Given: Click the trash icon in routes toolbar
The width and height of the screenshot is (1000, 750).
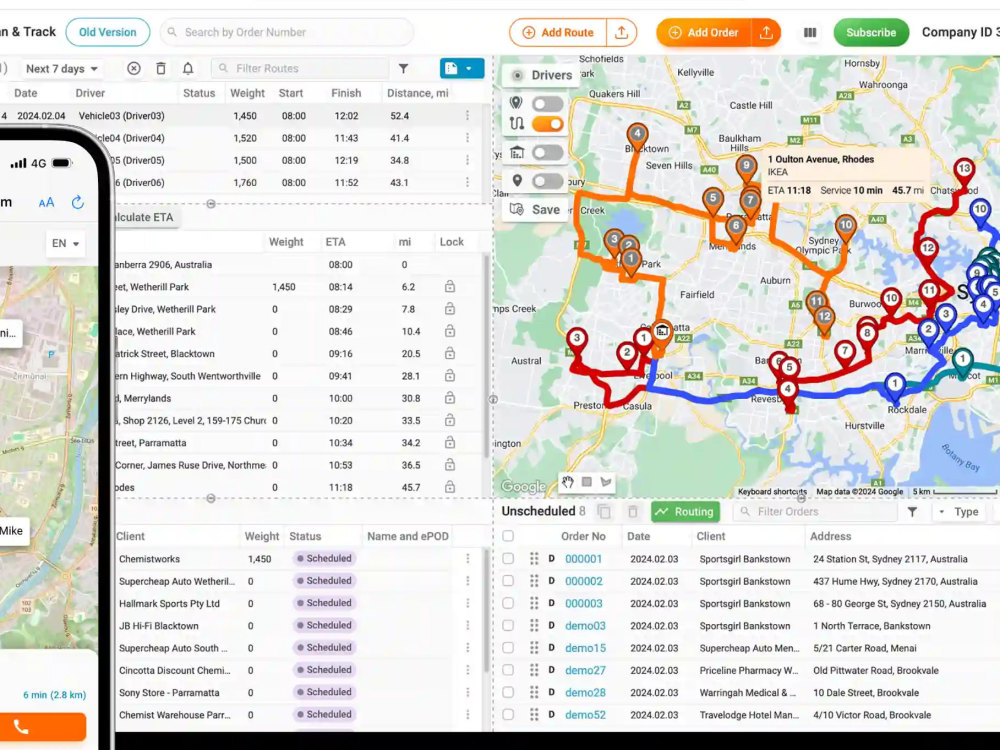Looking at the screenshot, I should click(x=161, y=68).
